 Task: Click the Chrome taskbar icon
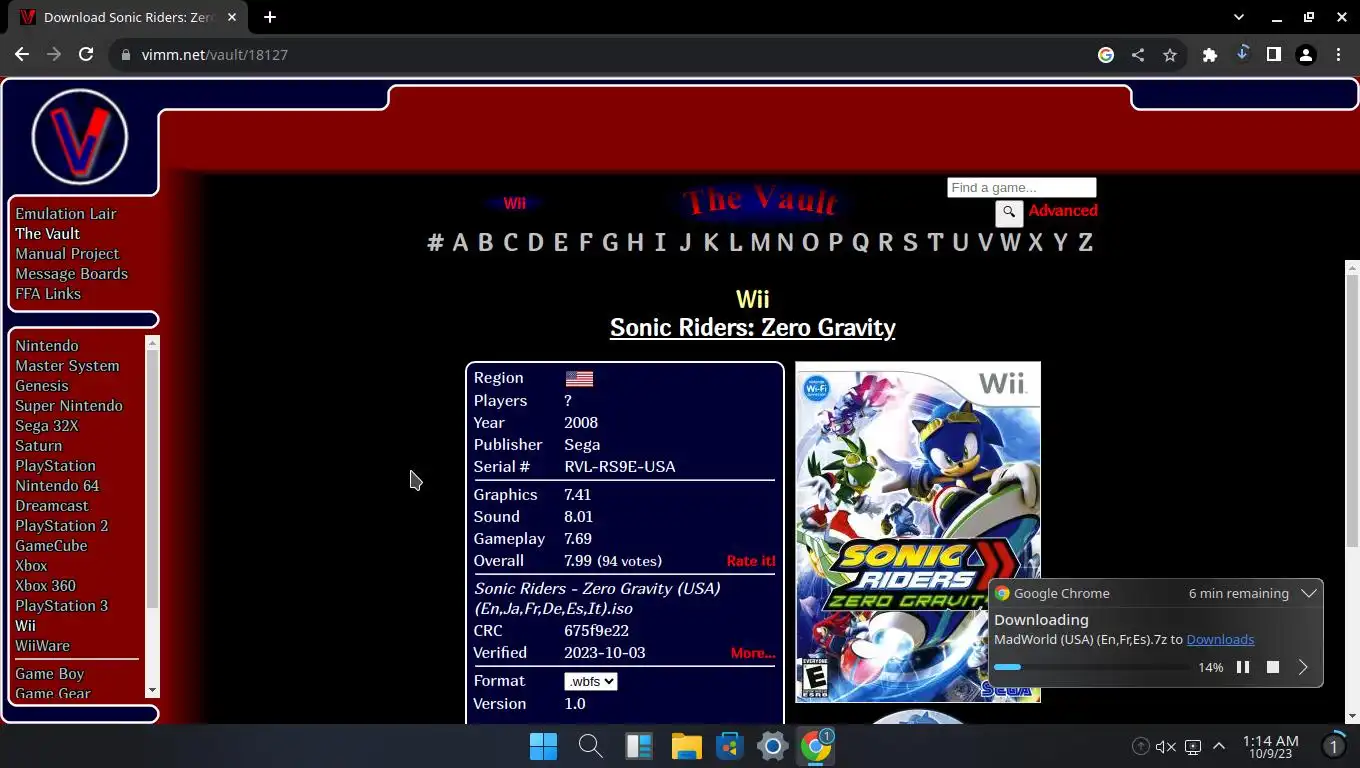click(817, 746)
